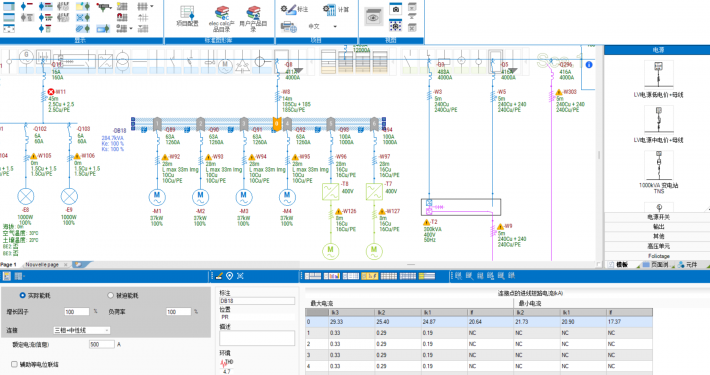Click the rated current field showing 500

pyautogui.click(x=101, y=344)
